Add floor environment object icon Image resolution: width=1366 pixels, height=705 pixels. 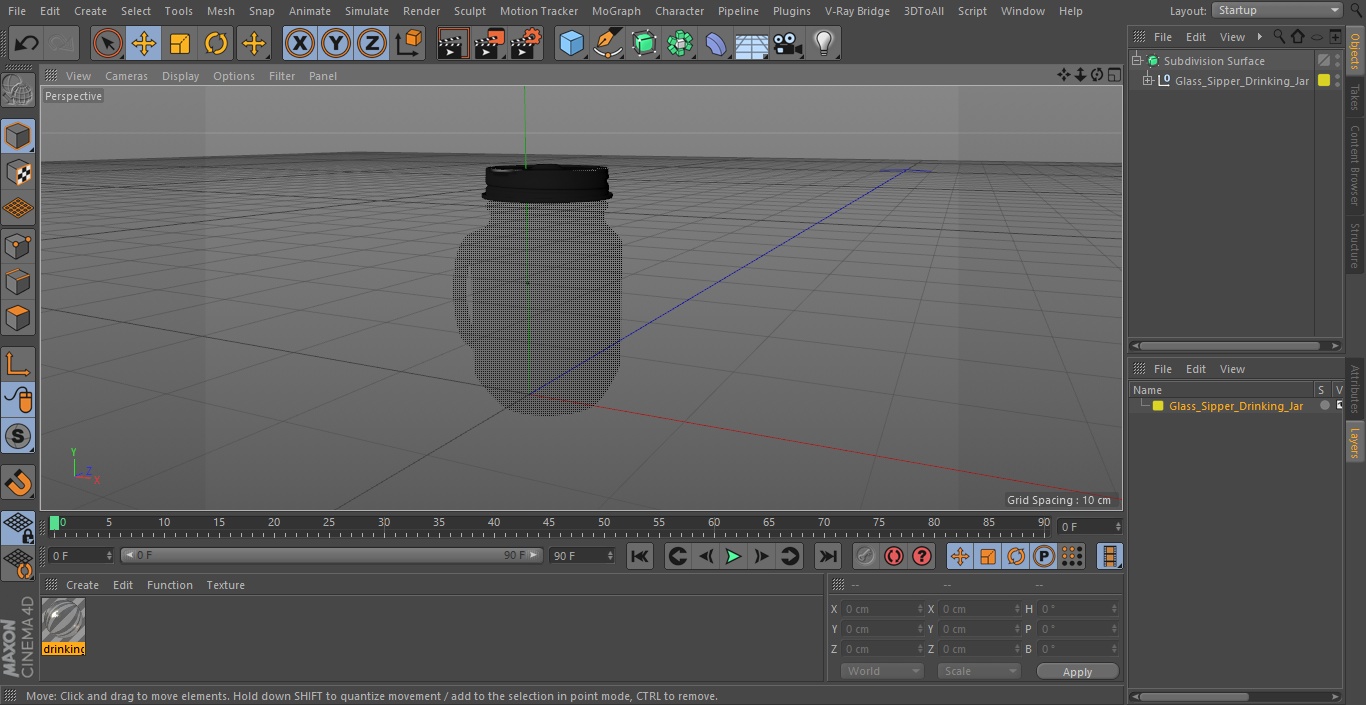[x=752, y=43]
